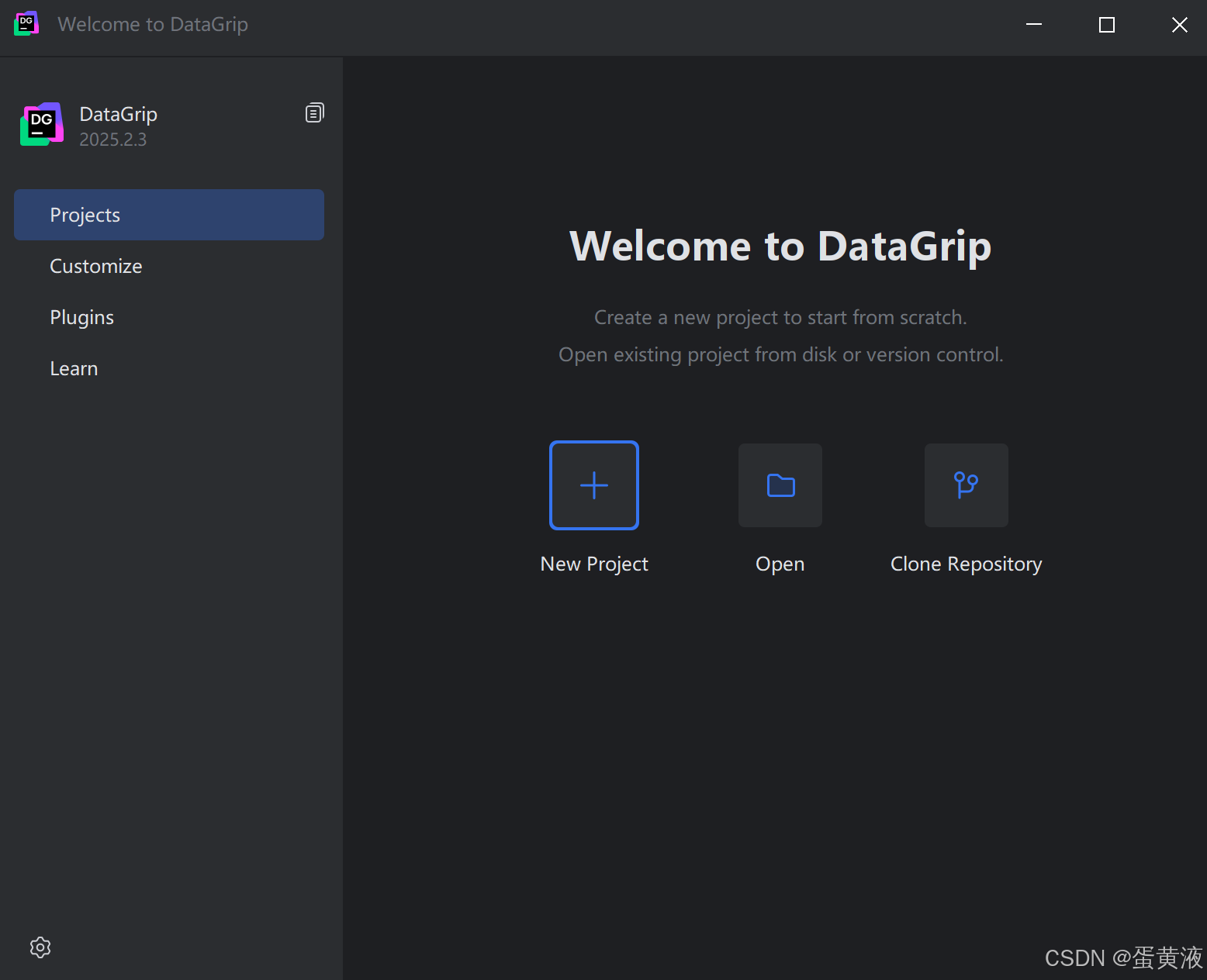1207x980 pixels.
Task: Open the settings gear in the sidebar
Action: click(40, 947)
